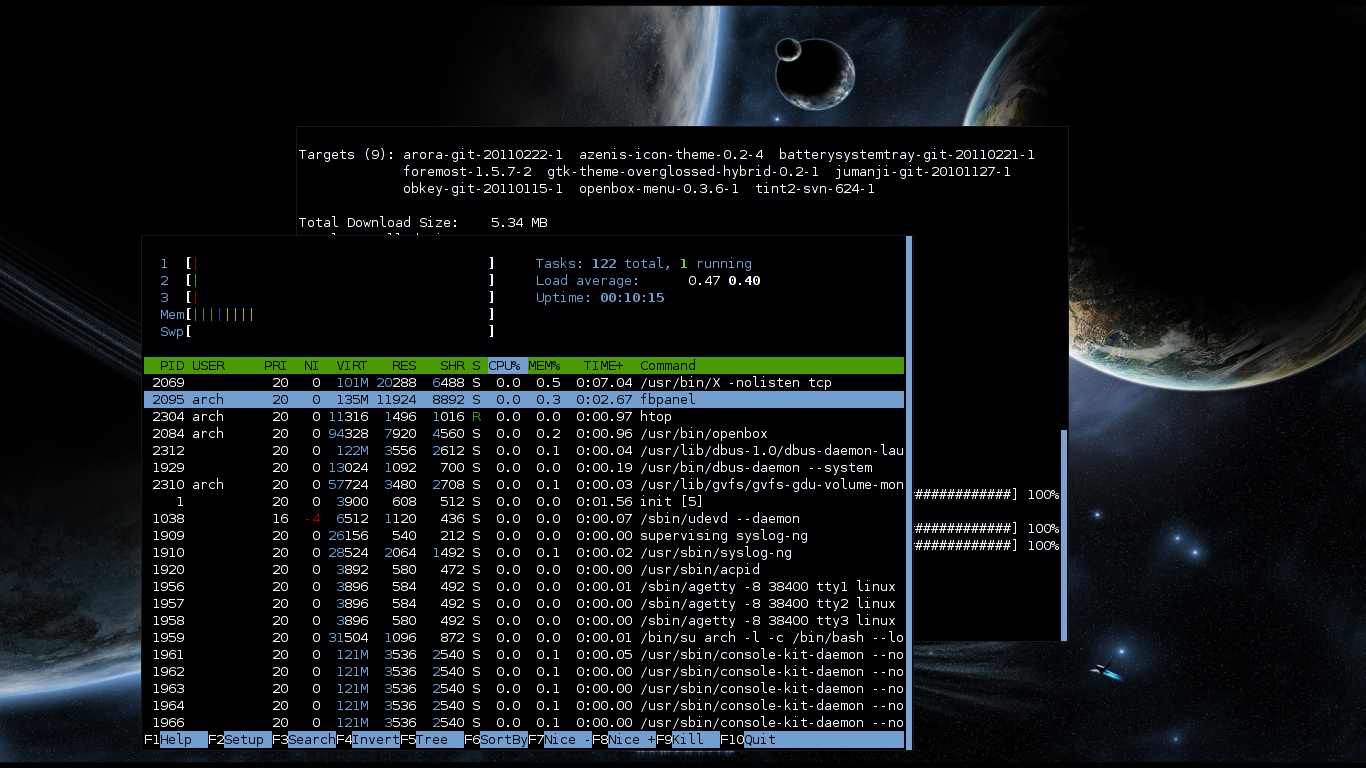1366x768 pixels.
Task: Click the CPU 3 usage meter
Action: [x=328, y=298]
